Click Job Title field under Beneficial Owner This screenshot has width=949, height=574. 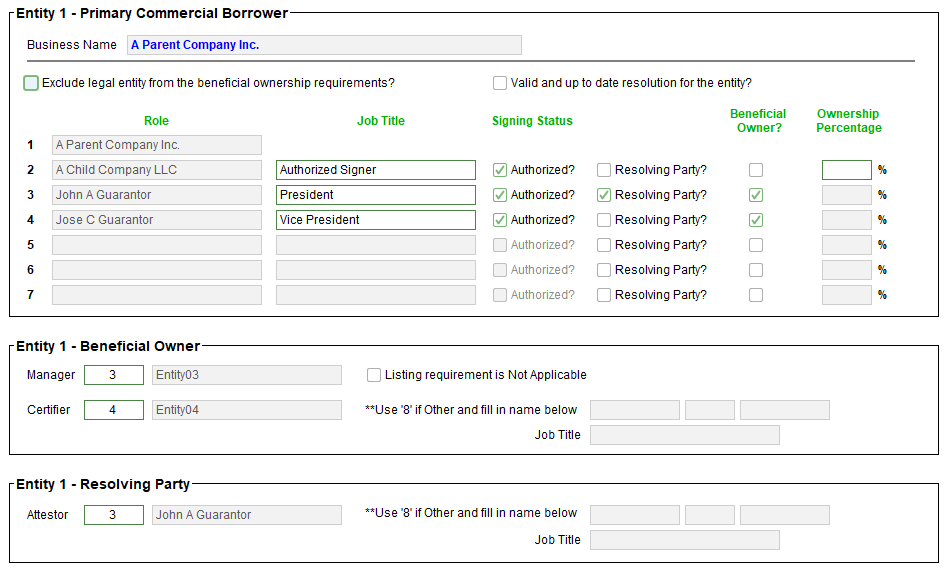tap(684, 435)
